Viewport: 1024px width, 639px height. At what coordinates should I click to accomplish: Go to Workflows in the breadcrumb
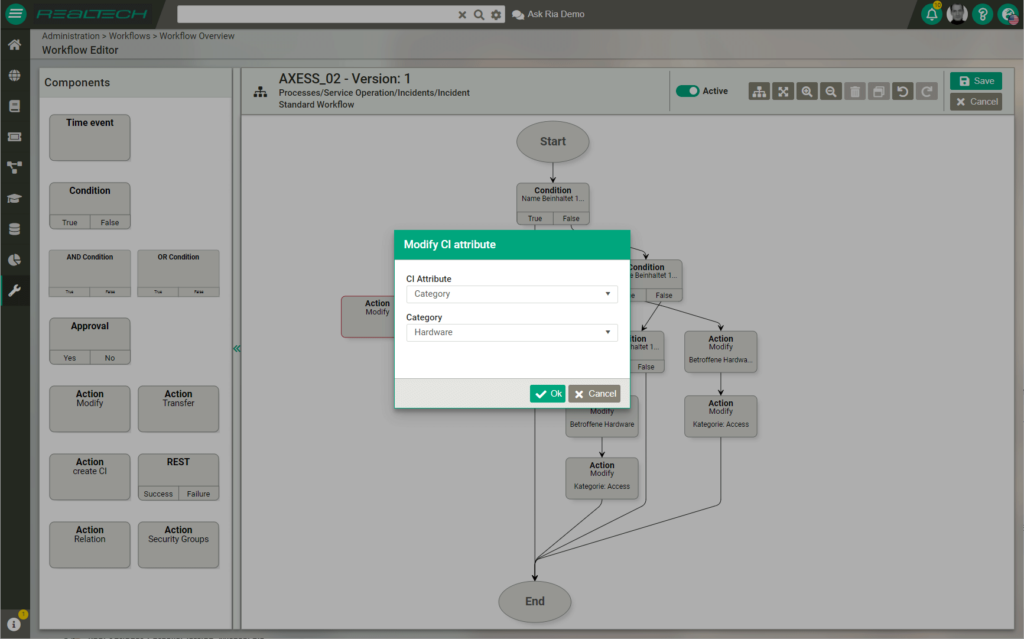pyautogui.click(x=130, y=36)
